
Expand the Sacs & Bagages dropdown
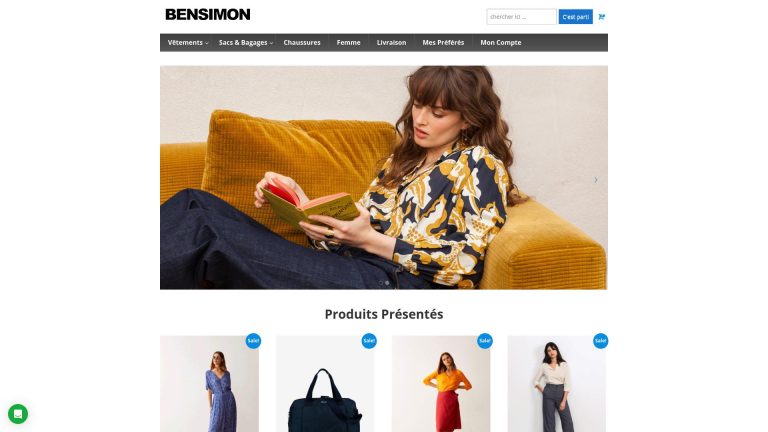click(246, 43)
